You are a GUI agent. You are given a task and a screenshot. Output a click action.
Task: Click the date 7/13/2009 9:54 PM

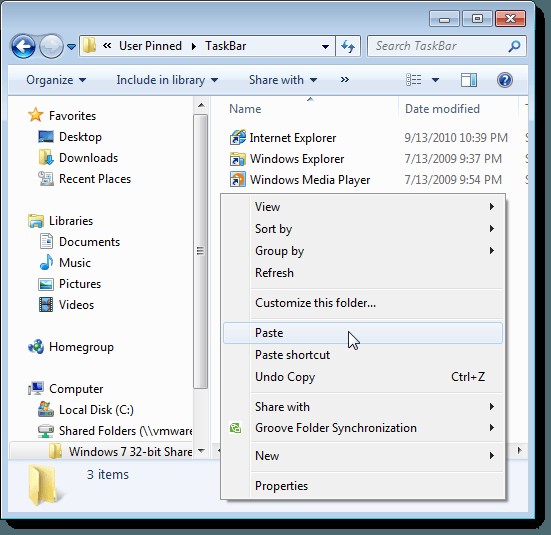click(x=453, y=180)
